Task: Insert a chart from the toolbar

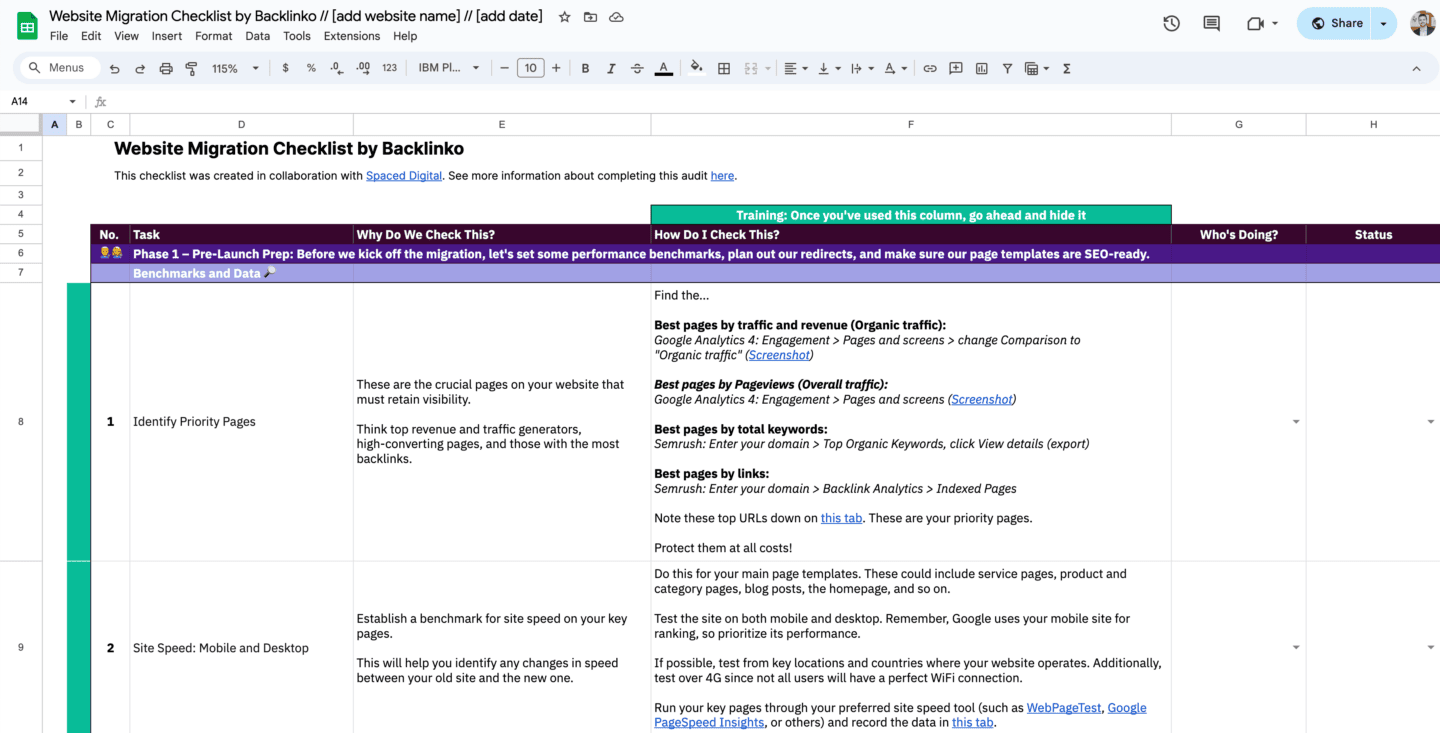Action: pos(981,68)
